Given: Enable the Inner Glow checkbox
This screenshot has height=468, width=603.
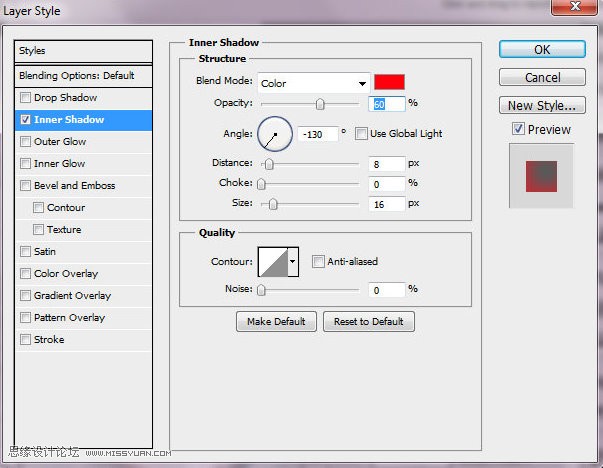Looking at the screenshot, I should (25, 163).
